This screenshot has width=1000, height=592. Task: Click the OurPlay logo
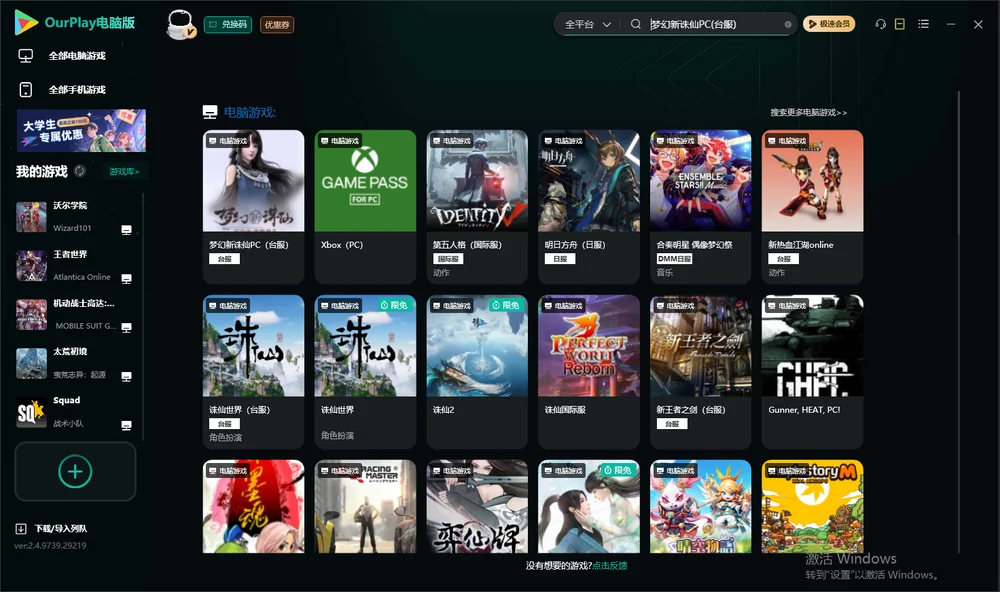point(75,23)
